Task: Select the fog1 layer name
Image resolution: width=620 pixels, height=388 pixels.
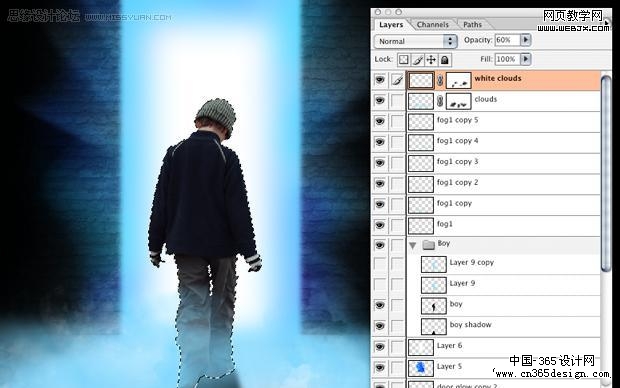Action: tap(445, 224)
